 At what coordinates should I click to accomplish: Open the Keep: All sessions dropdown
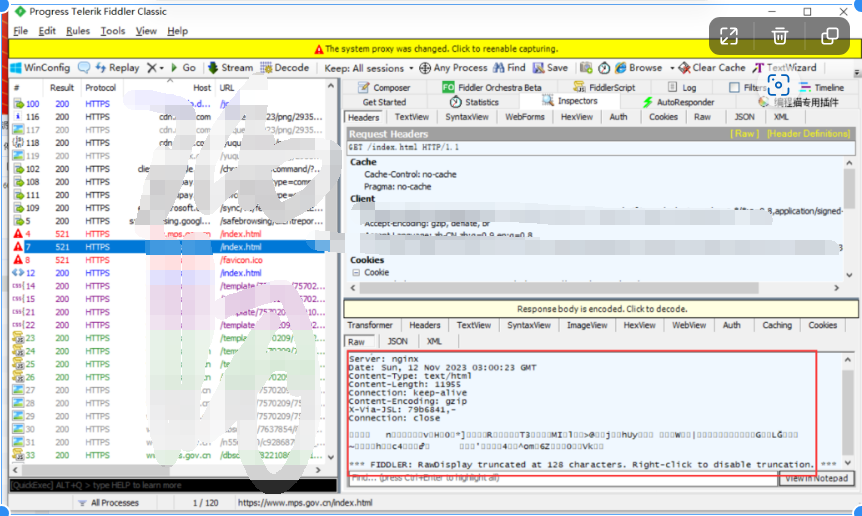(368, 68)
